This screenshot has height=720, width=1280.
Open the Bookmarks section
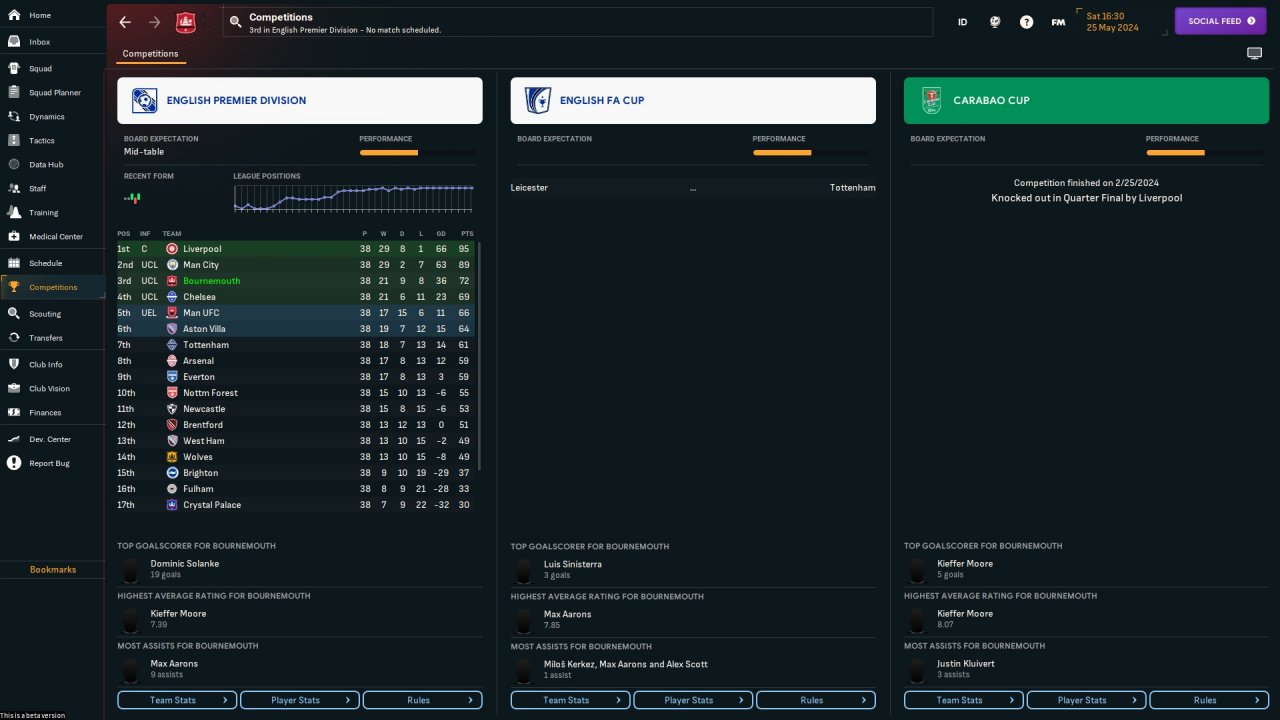tap(53, 570)
